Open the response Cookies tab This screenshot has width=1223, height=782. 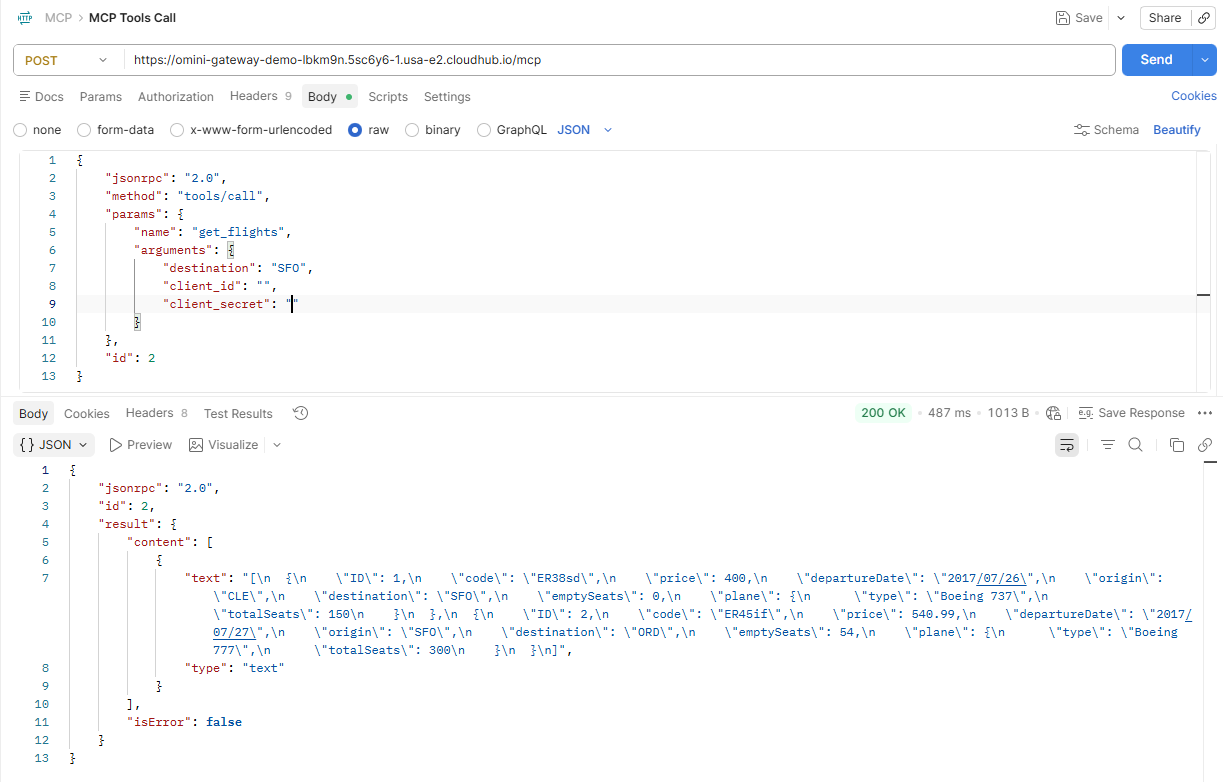(87, 413)
